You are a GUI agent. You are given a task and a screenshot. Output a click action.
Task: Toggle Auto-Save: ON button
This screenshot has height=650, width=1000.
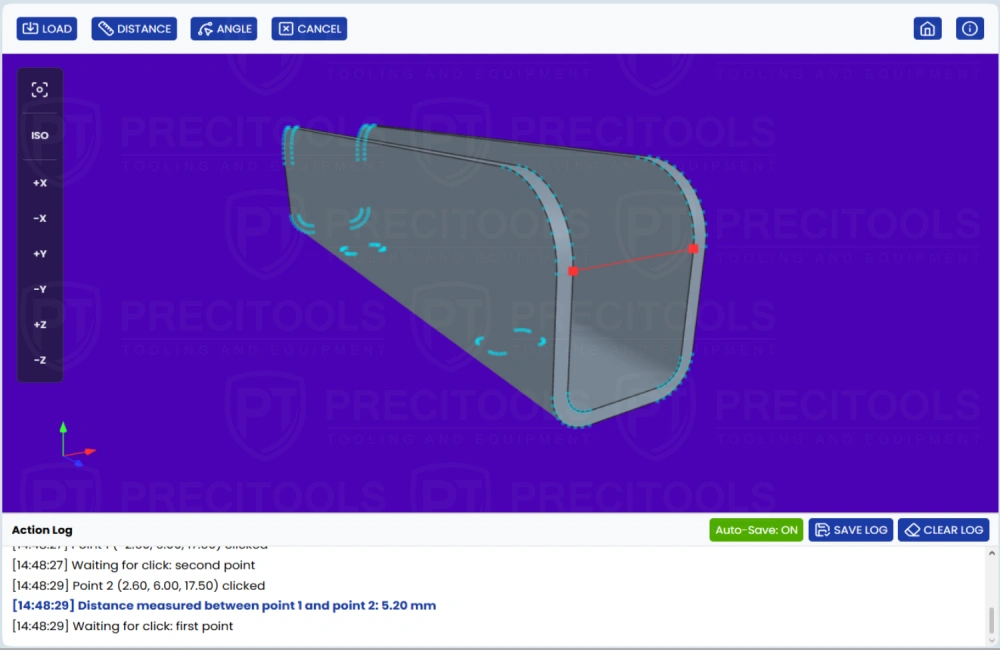pos(756,530)
